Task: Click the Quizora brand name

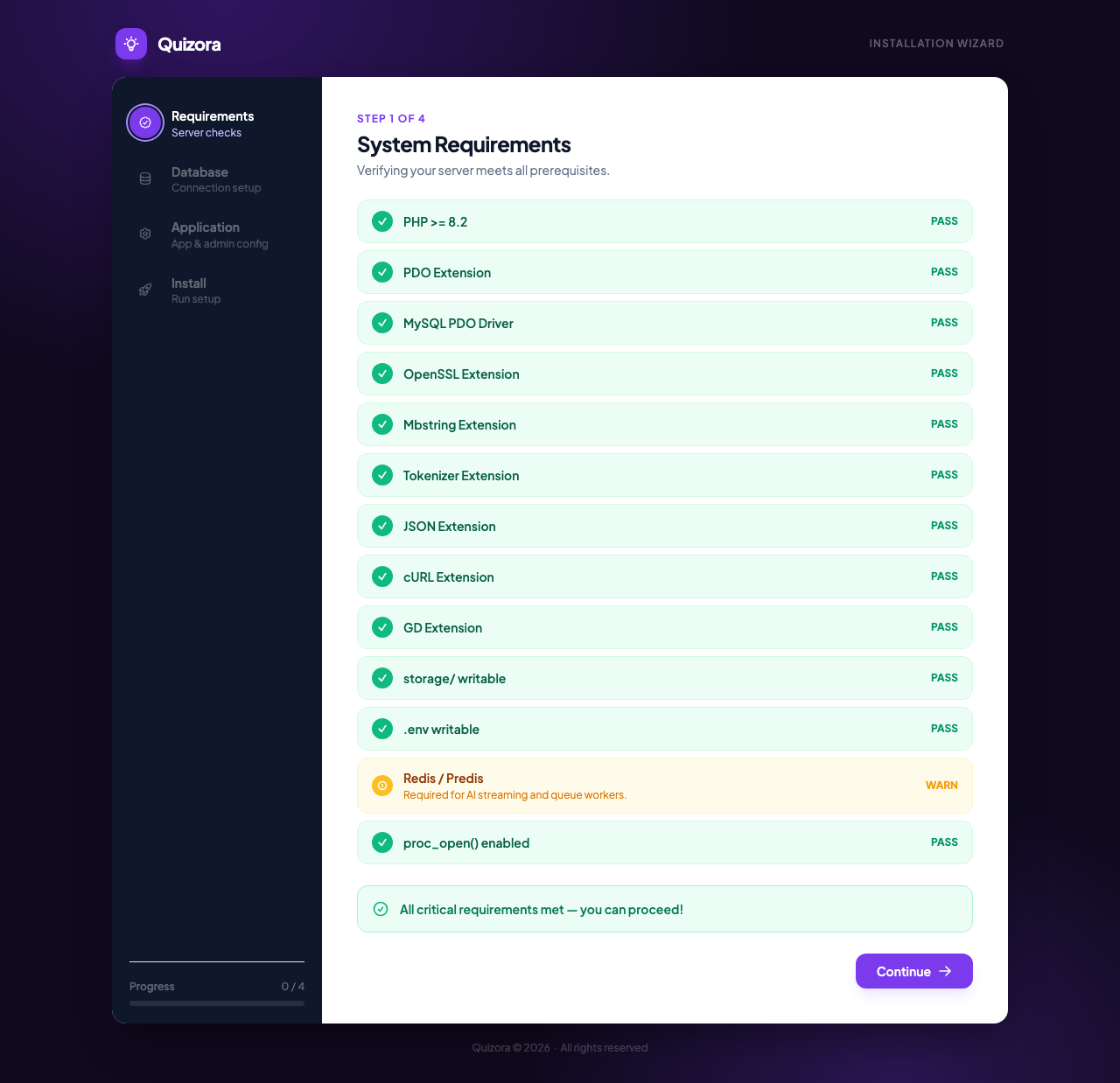Action: (x=189, y=44)
